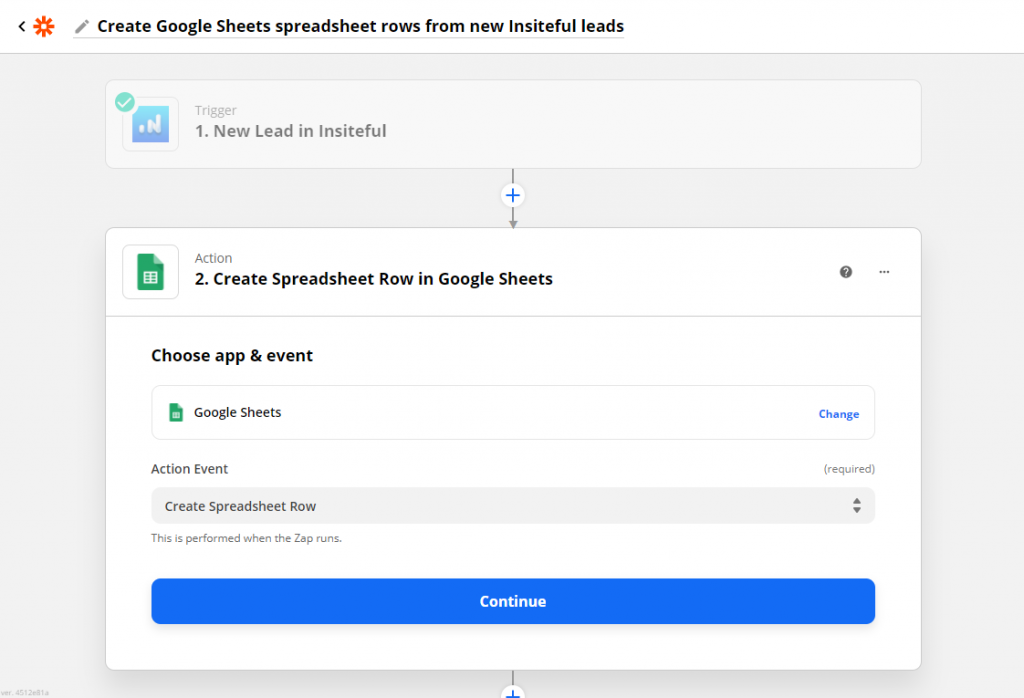Go back using the left chevron arrow
The image size is (1024, 698).
[22, 26]
